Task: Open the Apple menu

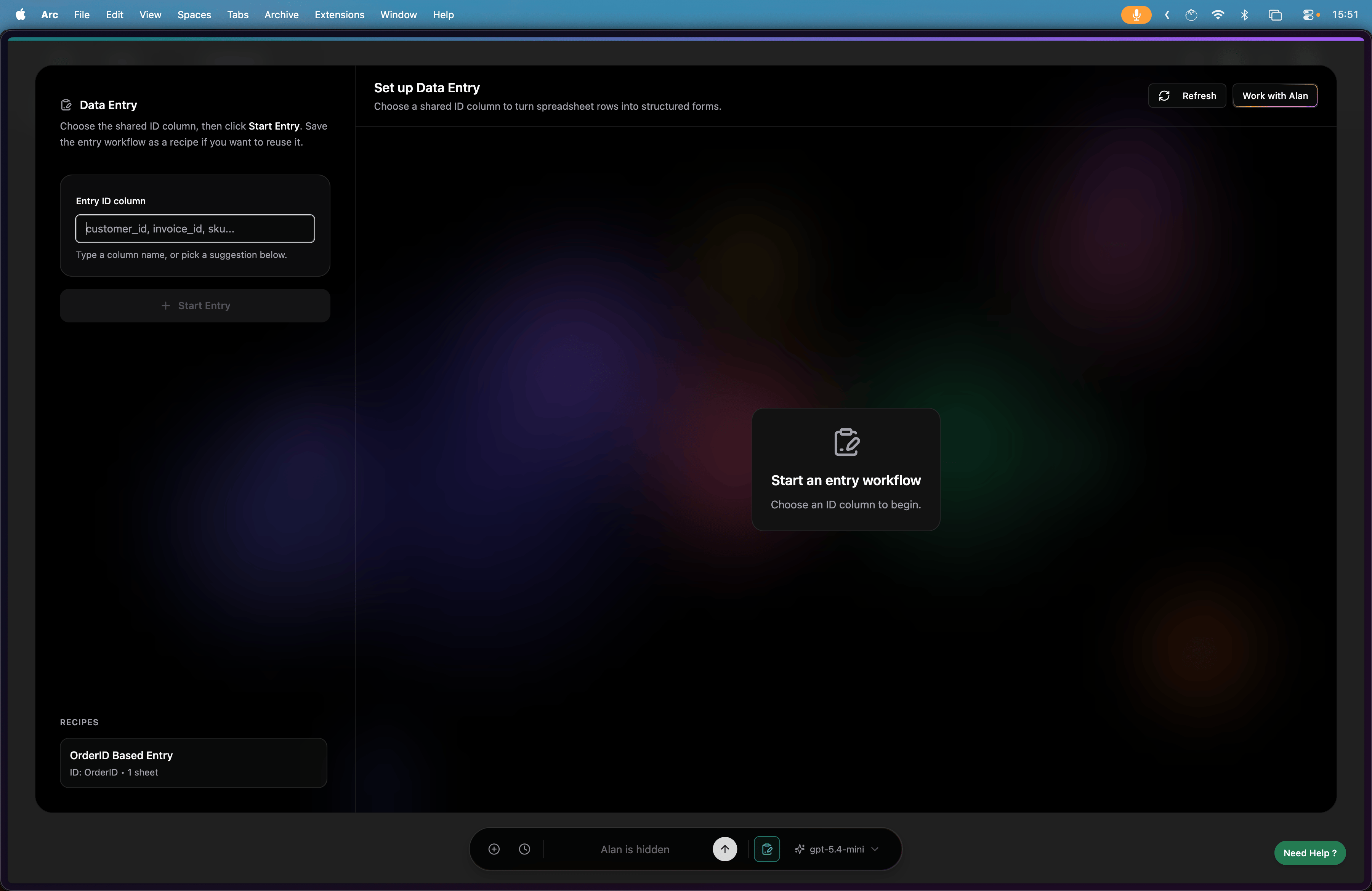Action: click(20, 14)
